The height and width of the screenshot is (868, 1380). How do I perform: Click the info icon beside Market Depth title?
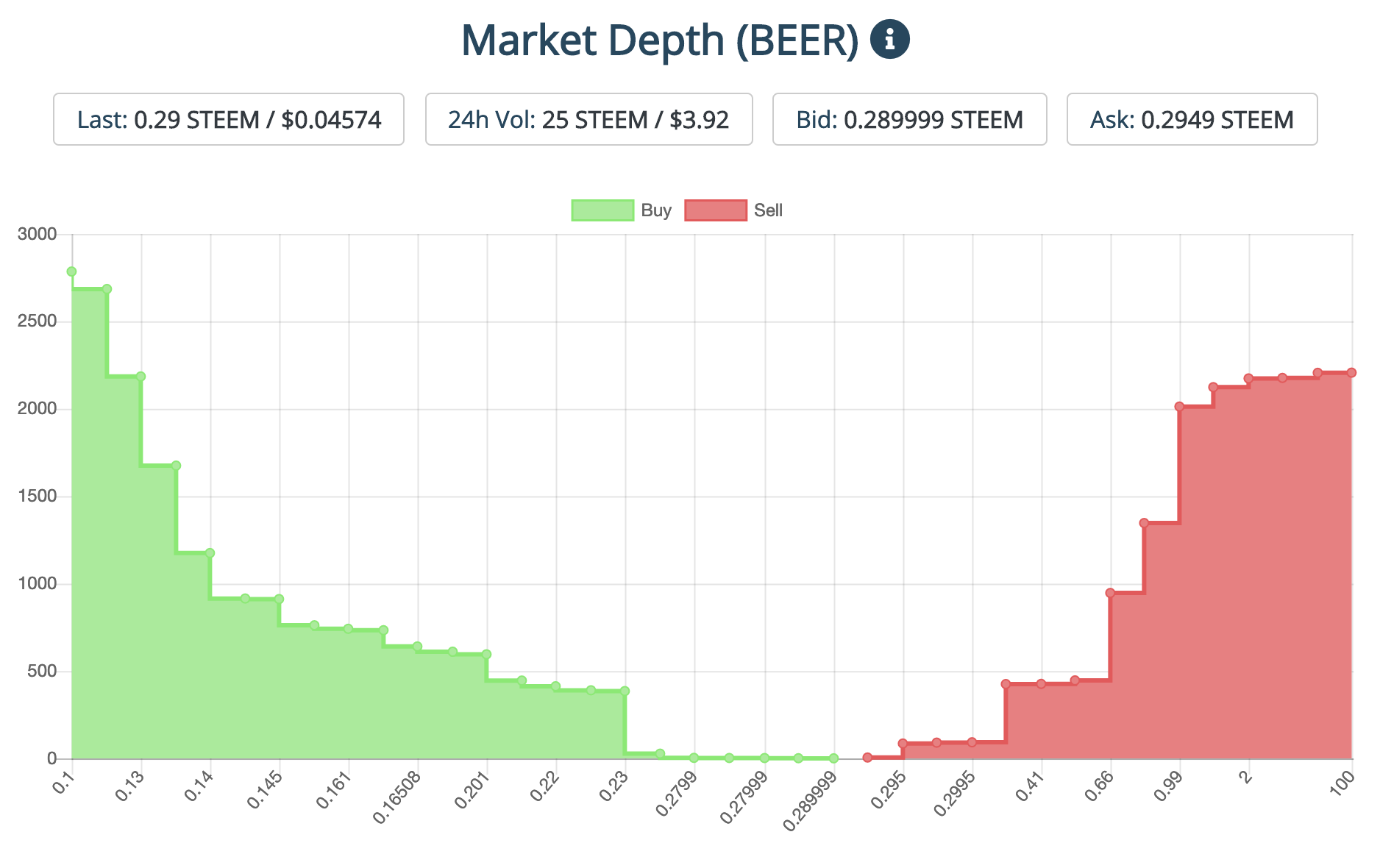point(889,39)
